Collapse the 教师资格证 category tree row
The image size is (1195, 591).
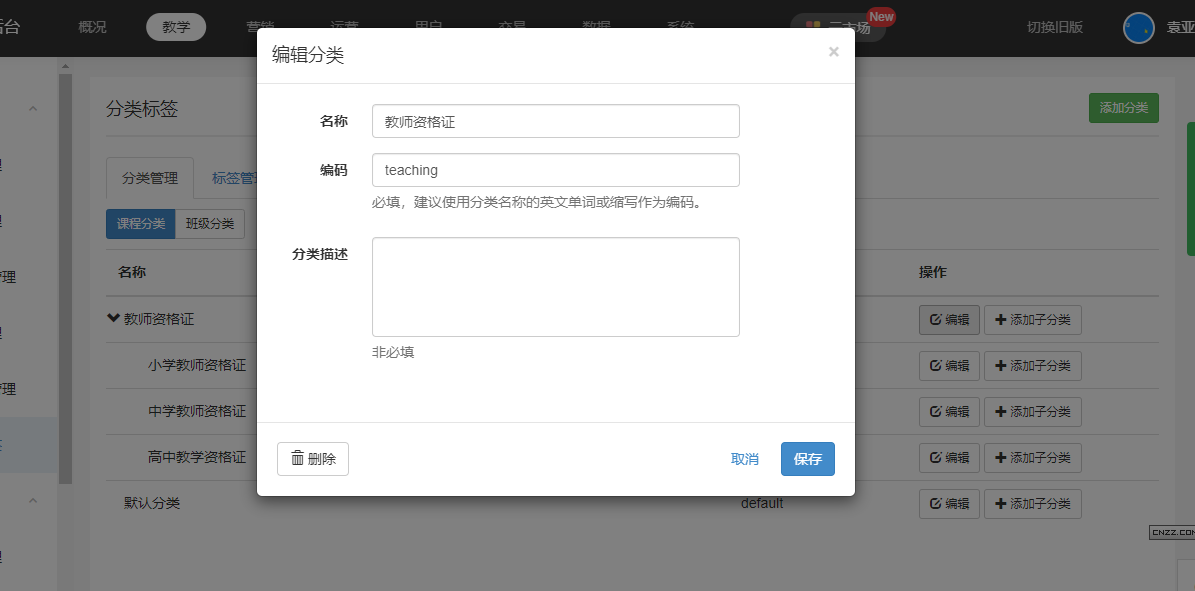(x=113, y=319)
